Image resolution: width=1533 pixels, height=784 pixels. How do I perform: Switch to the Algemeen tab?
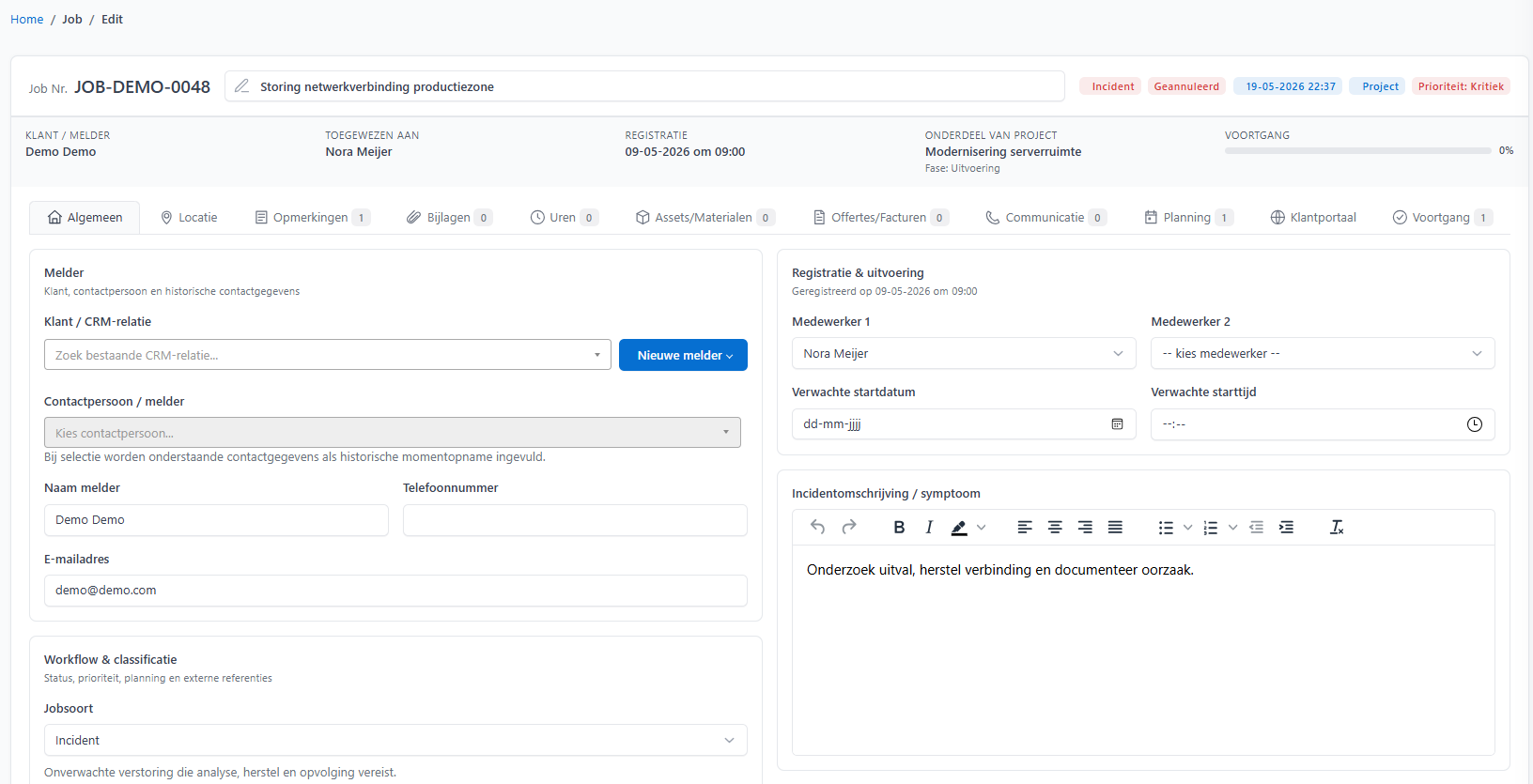click(85, 217)
